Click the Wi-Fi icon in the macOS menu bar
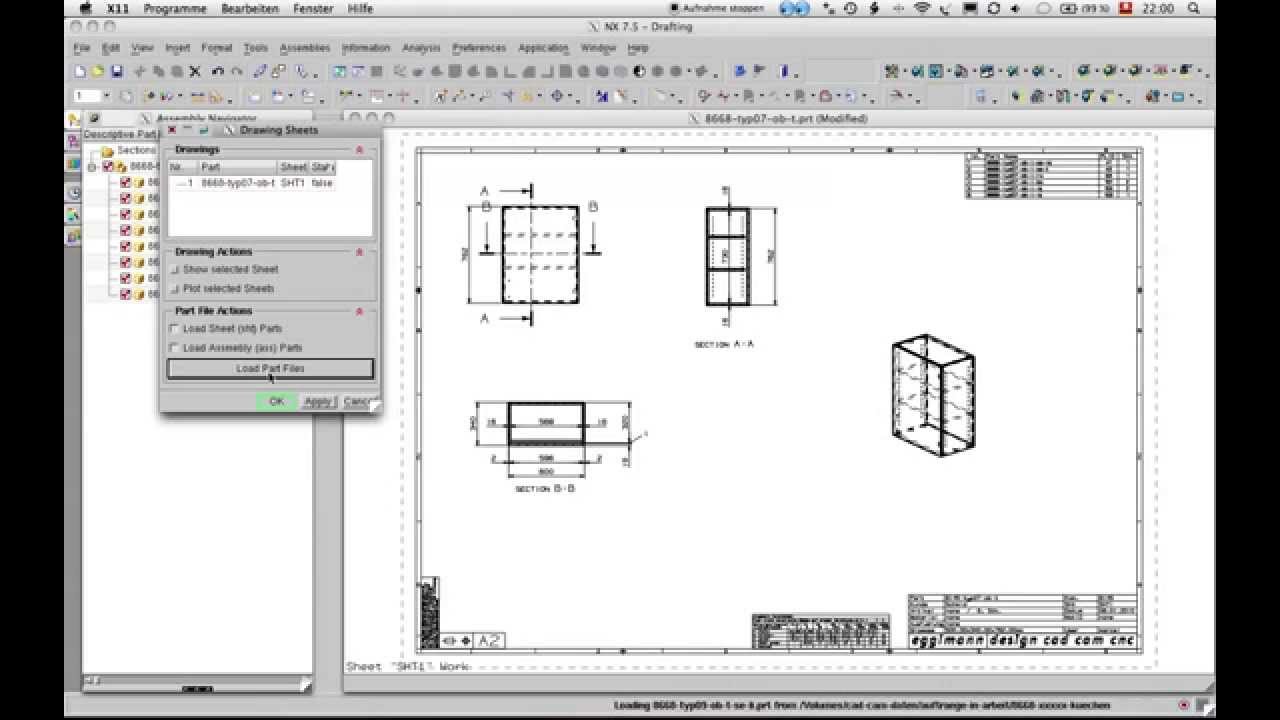1280x720 pixels. [x=921, y=8]
